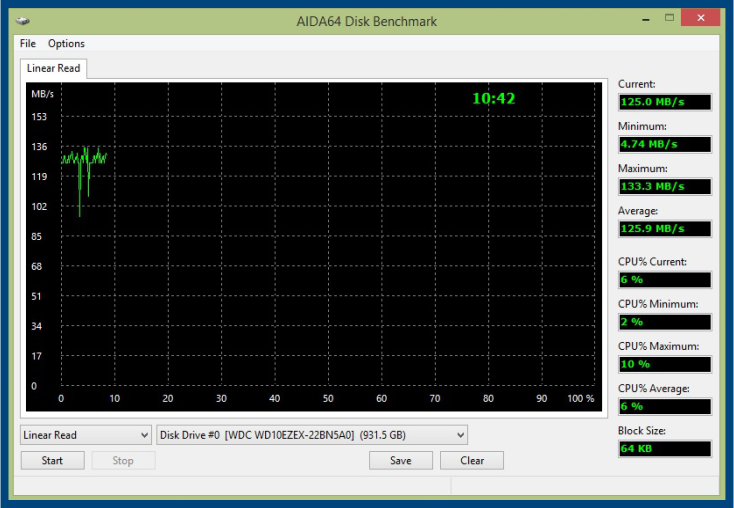Click the CPU% Current value field

tap(665, 280)
